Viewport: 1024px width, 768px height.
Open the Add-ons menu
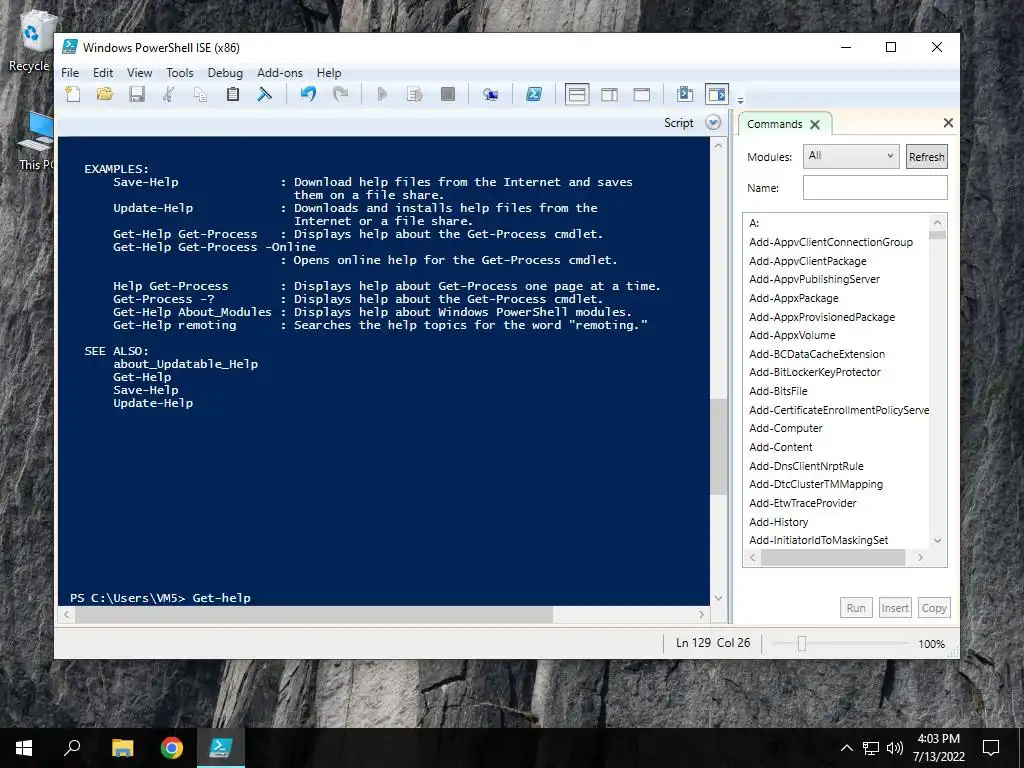pyautogui.click(x=280, y=73)
